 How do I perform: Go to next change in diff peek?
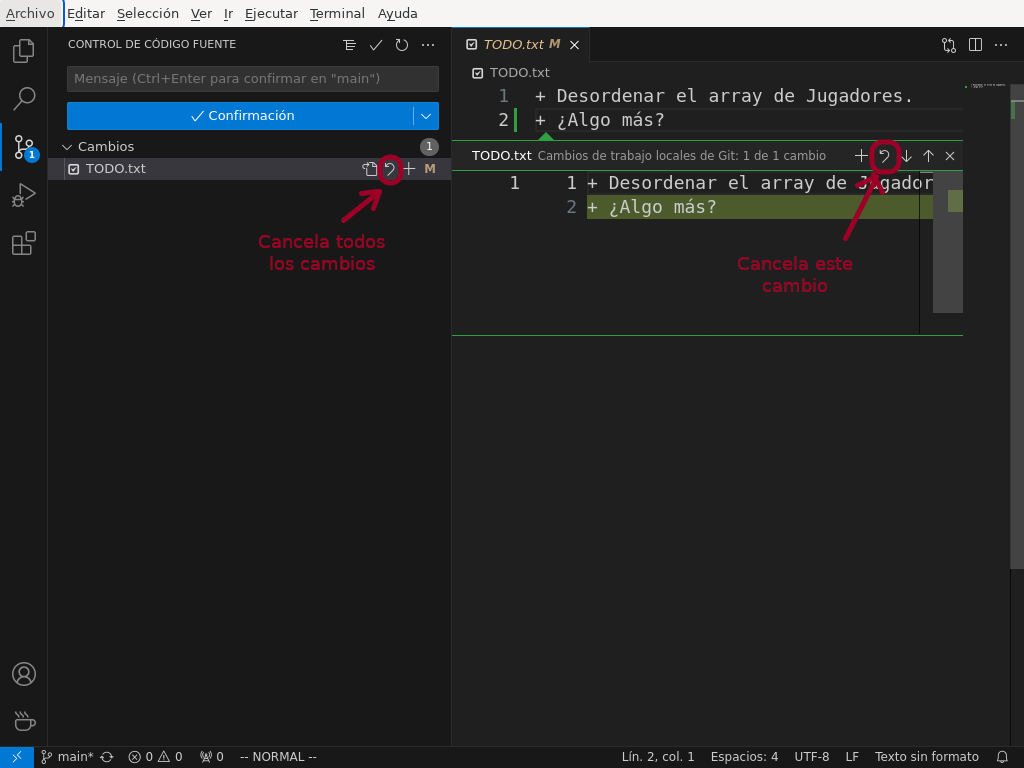[906, 156]
